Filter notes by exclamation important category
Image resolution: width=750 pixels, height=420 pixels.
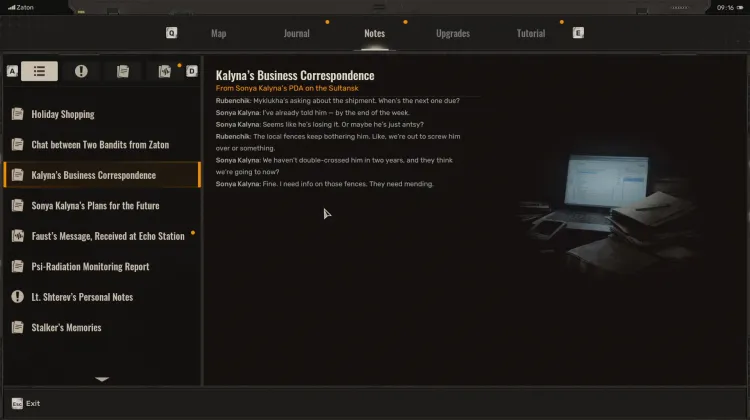81,71
